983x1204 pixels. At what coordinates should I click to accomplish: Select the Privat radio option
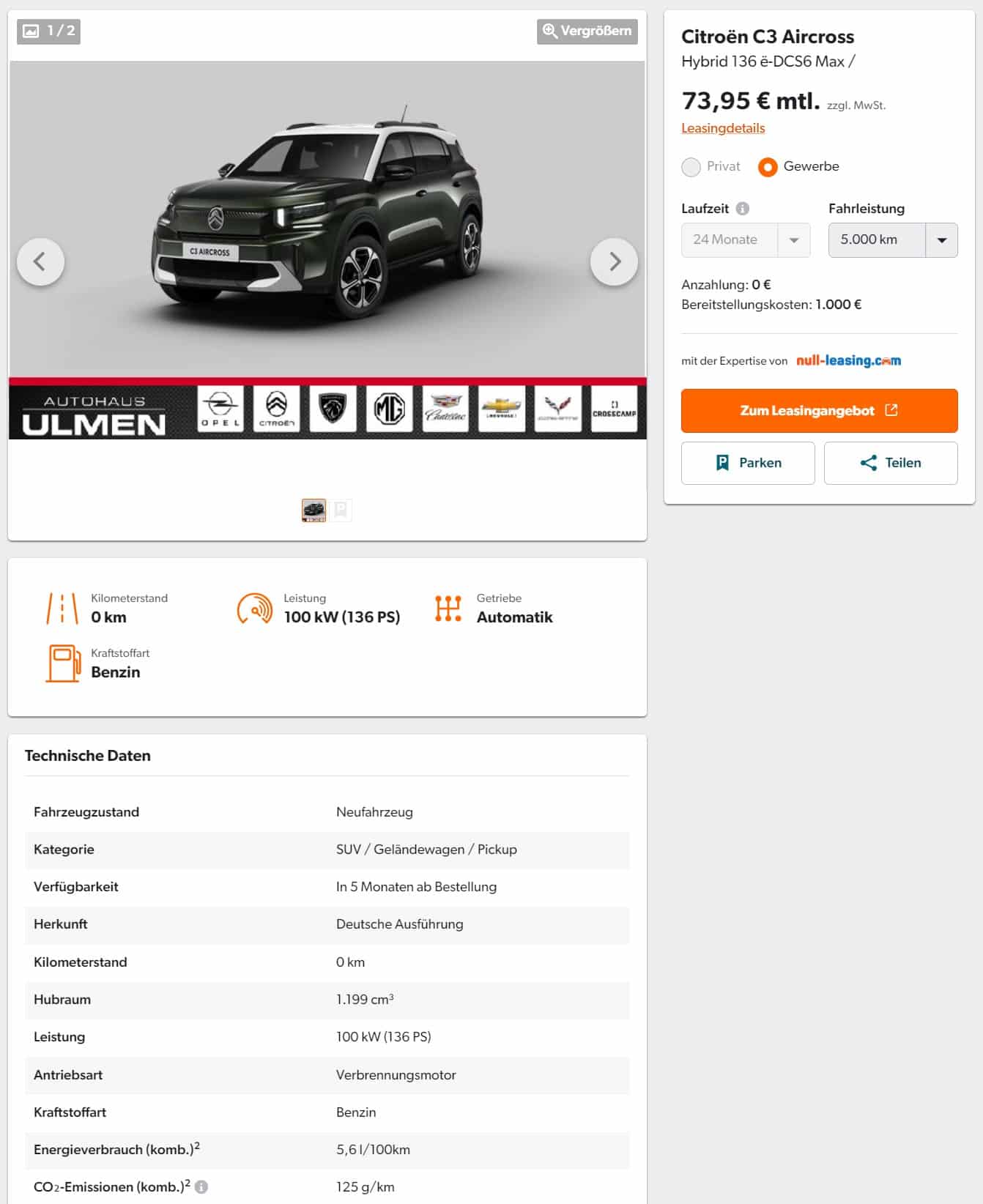691,167
